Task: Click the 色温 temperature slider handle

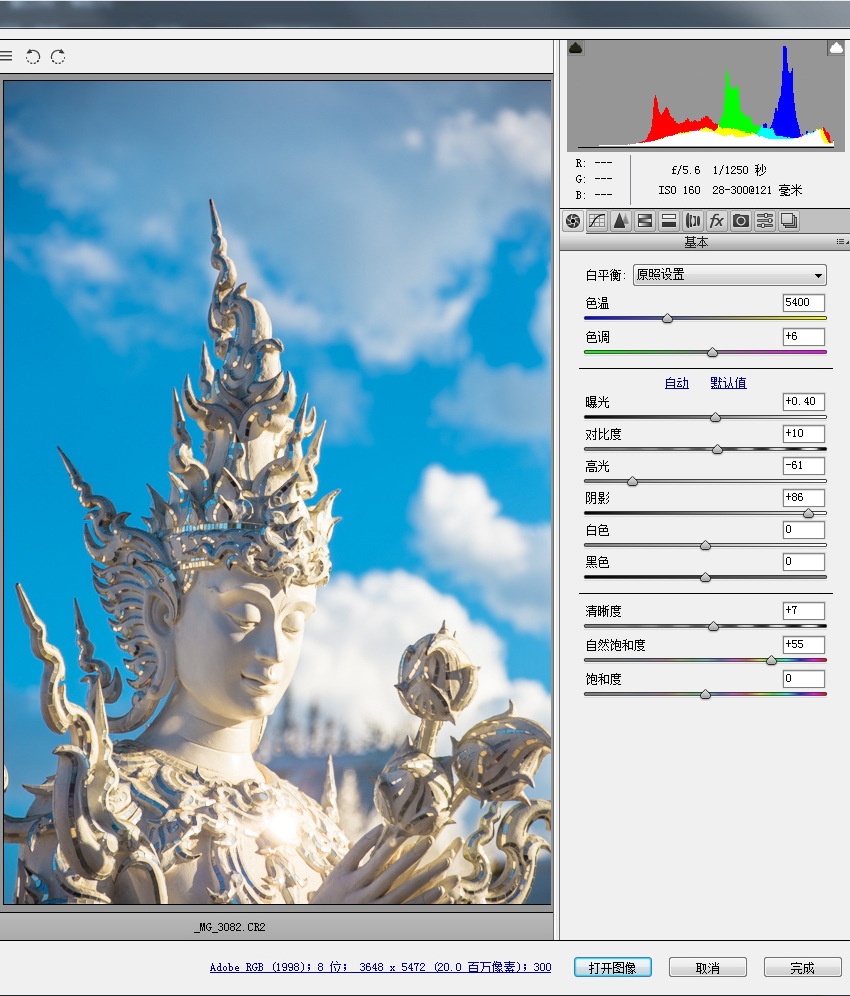Action: [667, 318]
